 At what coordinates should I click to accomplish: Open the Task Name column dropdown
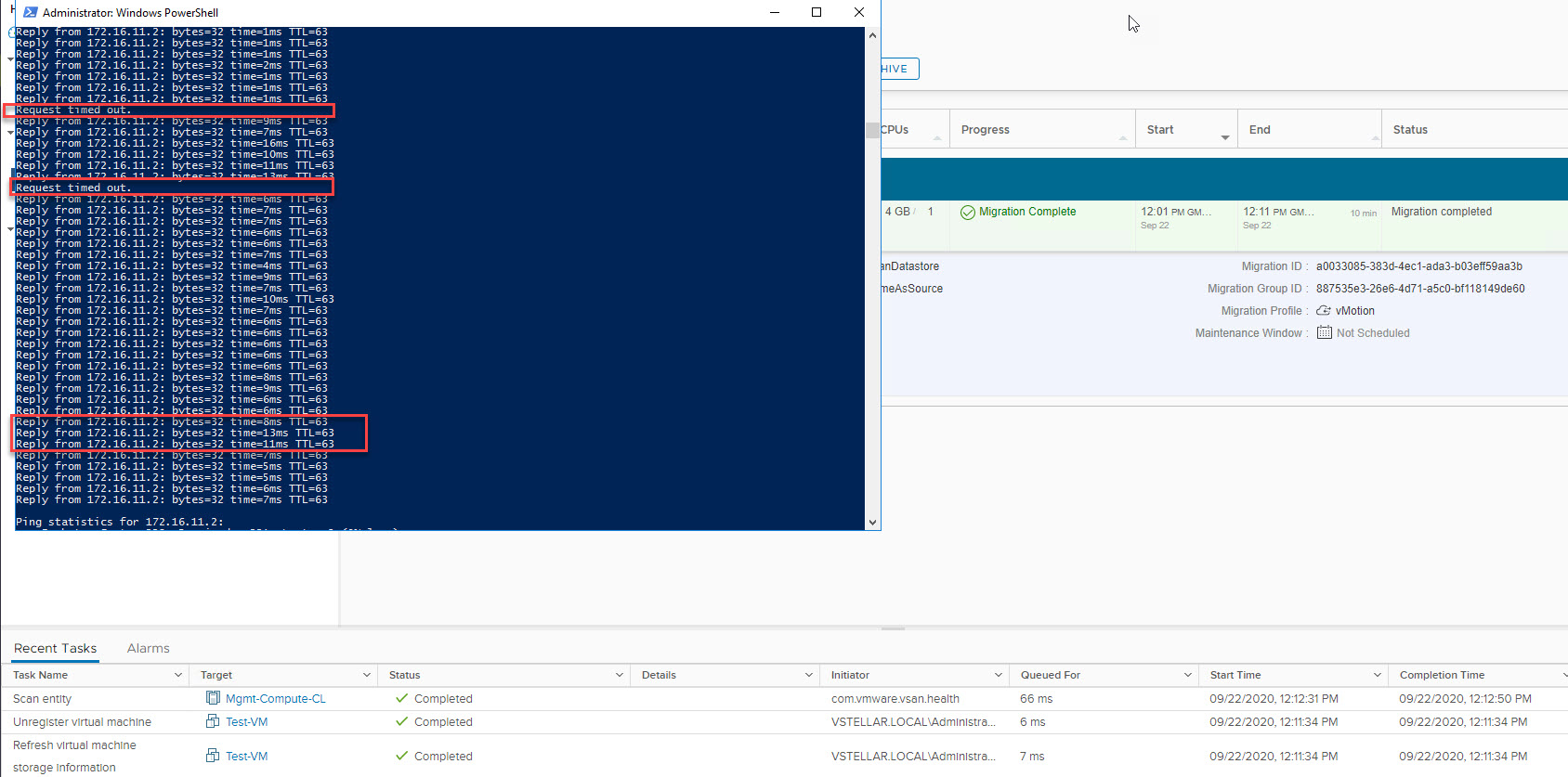(178, 675)
